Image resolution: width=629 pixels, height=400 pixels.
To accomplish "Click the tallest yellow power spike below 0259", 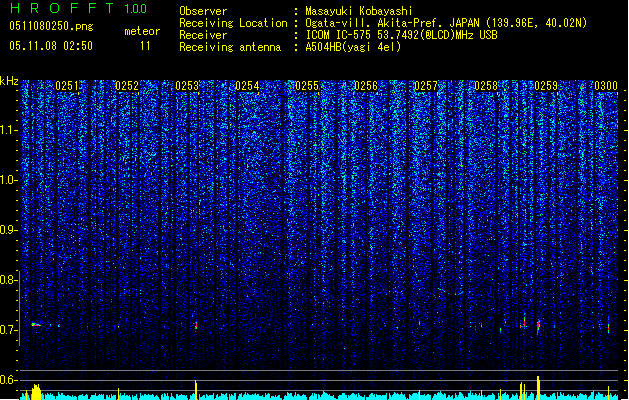I will pyautogui.click(x=538, y=388).
